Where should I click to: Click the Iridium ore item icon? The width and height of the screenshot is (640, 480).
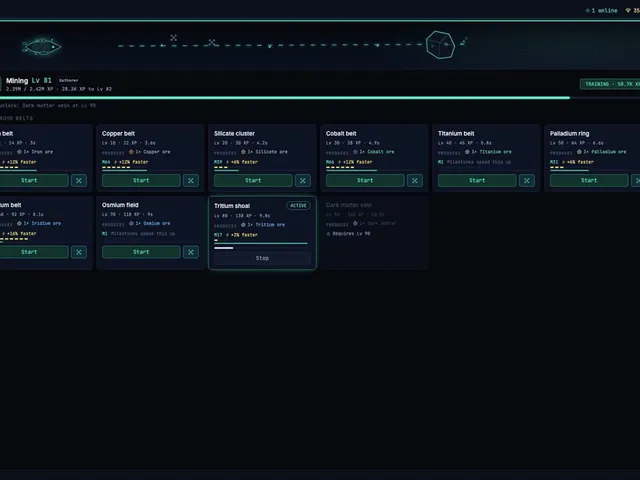tap(19, 223)
